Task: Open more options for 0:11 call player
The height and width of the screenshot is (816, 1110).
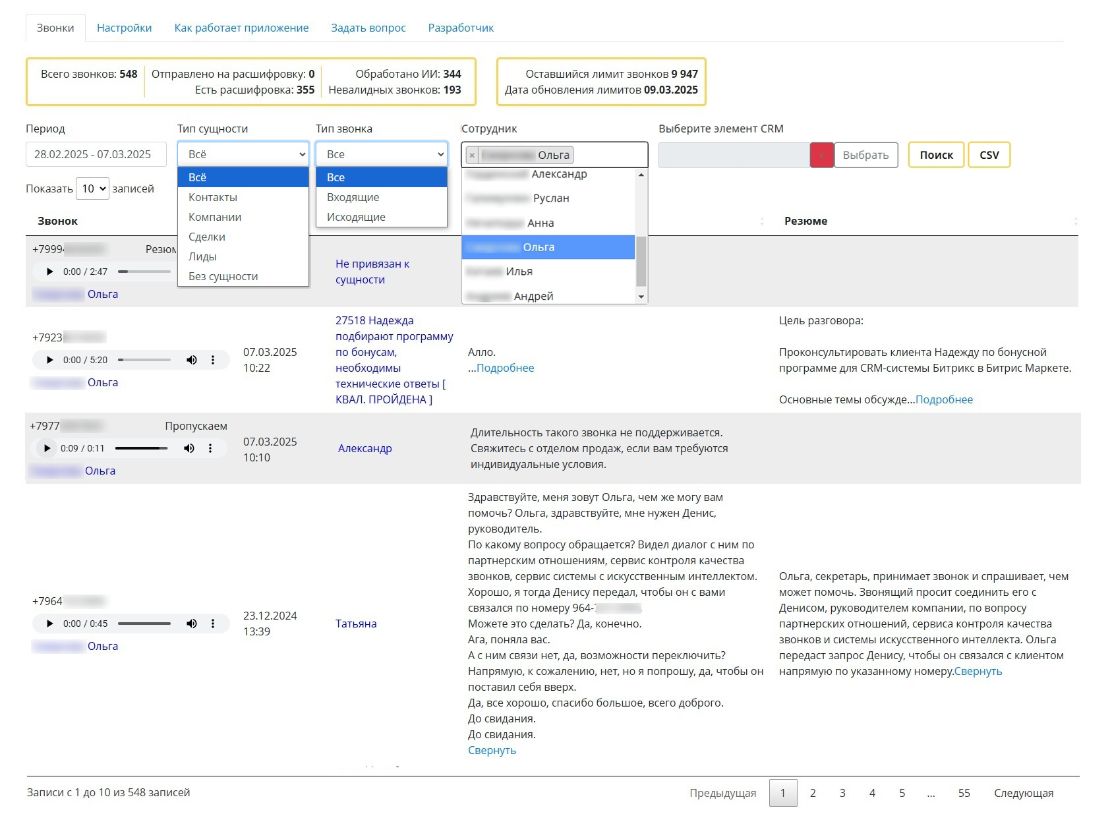Action: click(x=210, y=449)
